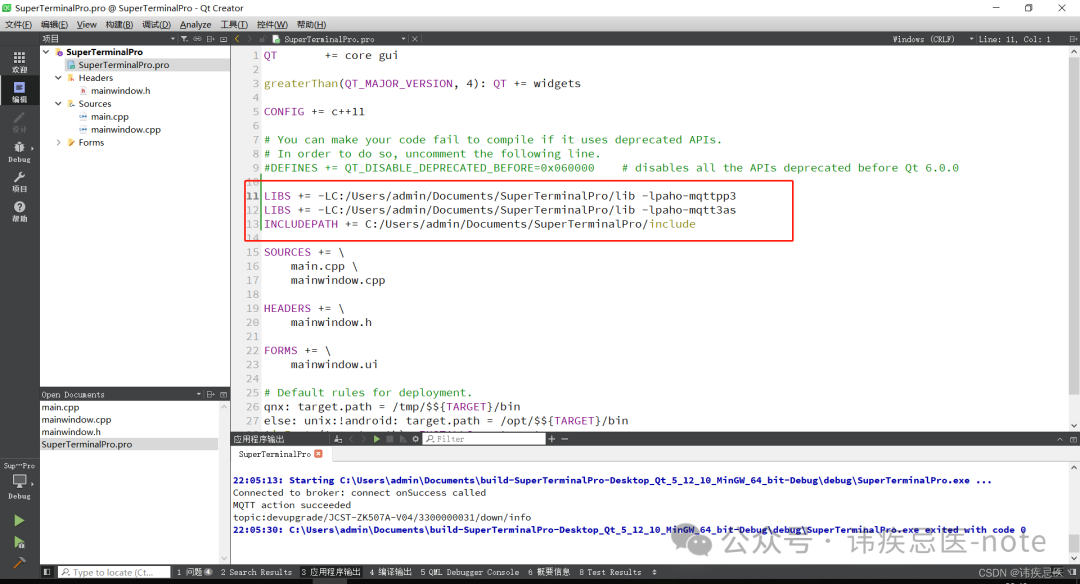The height and width of the screenshot is (584, 1080).
Task: Click the split editor icon in project panel
Action: 210,38
